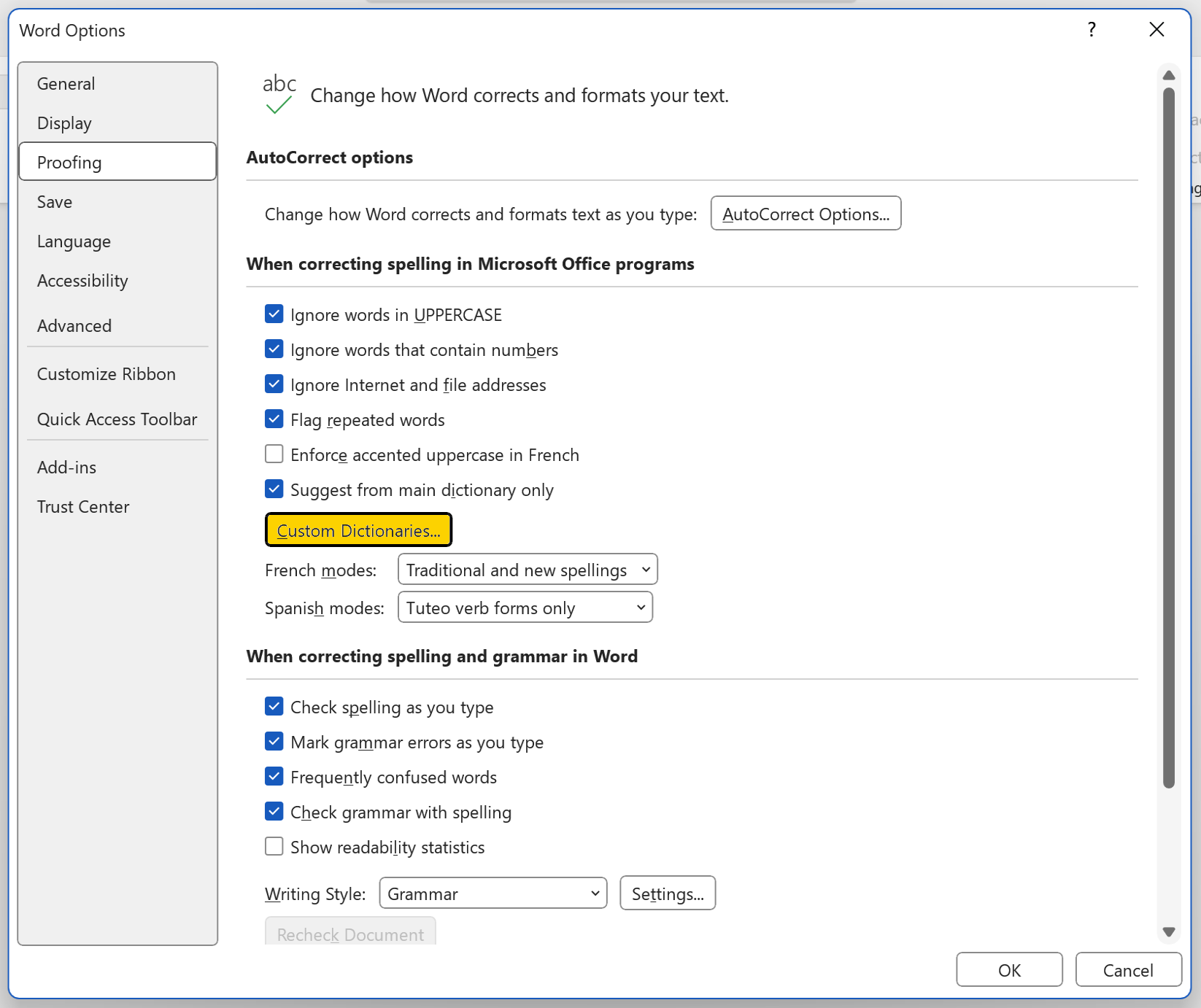Switch to the Advanced category
The height and width of the screenshot is (1008, 1201).
pos(117,326)
